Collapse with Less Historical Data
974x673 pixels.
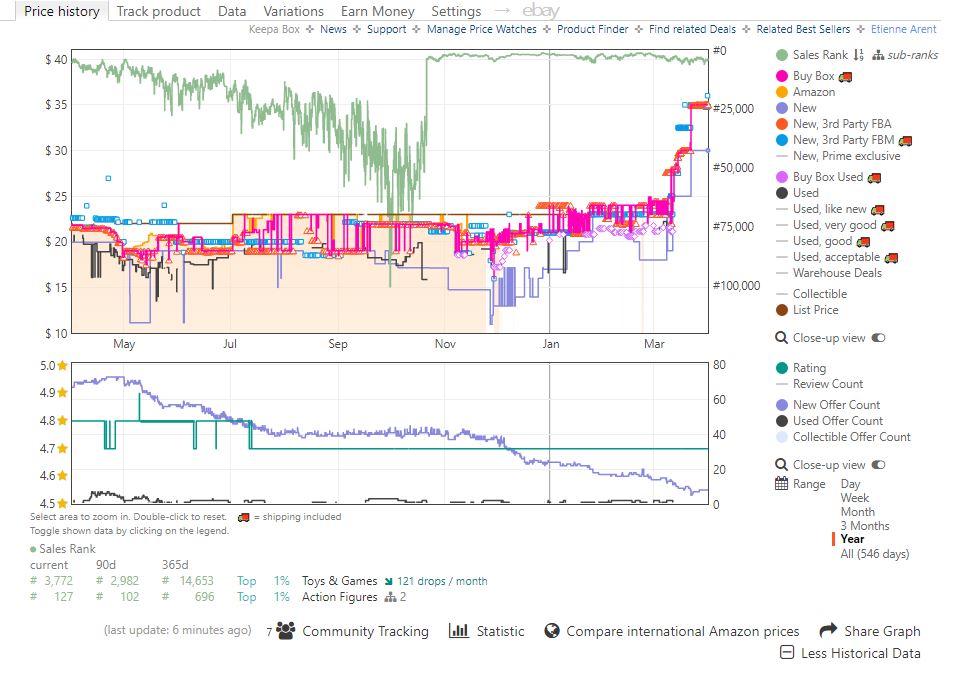pyautogui.click(x=850, y=653)
